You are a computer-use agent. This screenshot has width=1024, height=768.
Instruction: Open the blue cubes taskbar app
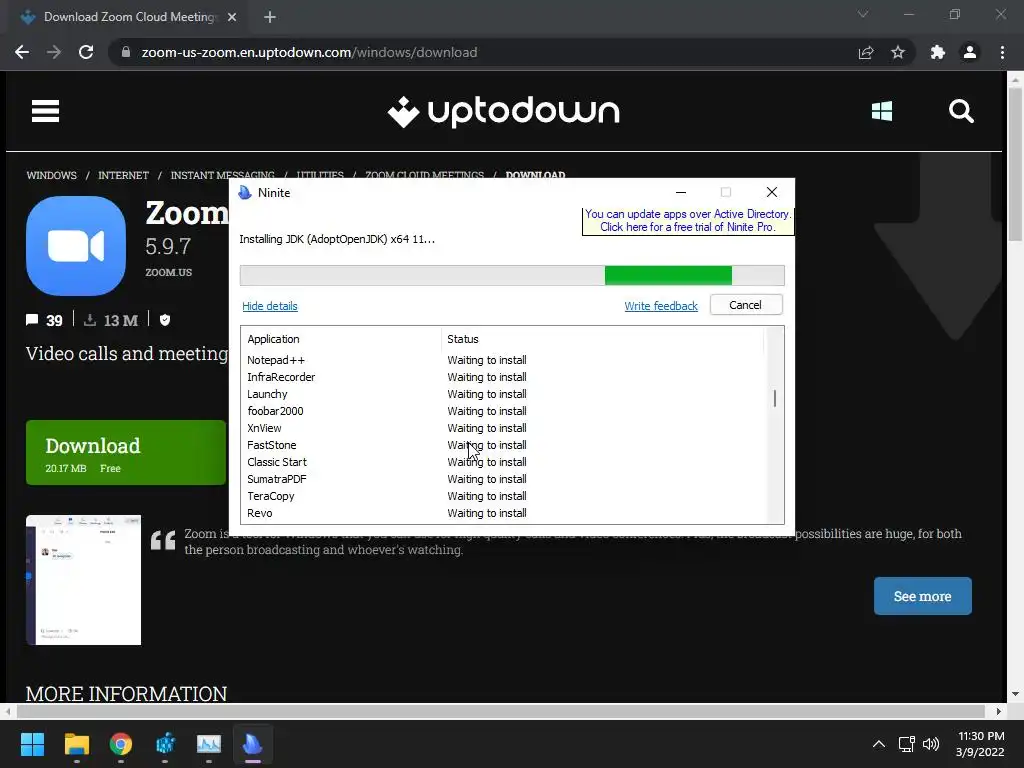point(165,744)
